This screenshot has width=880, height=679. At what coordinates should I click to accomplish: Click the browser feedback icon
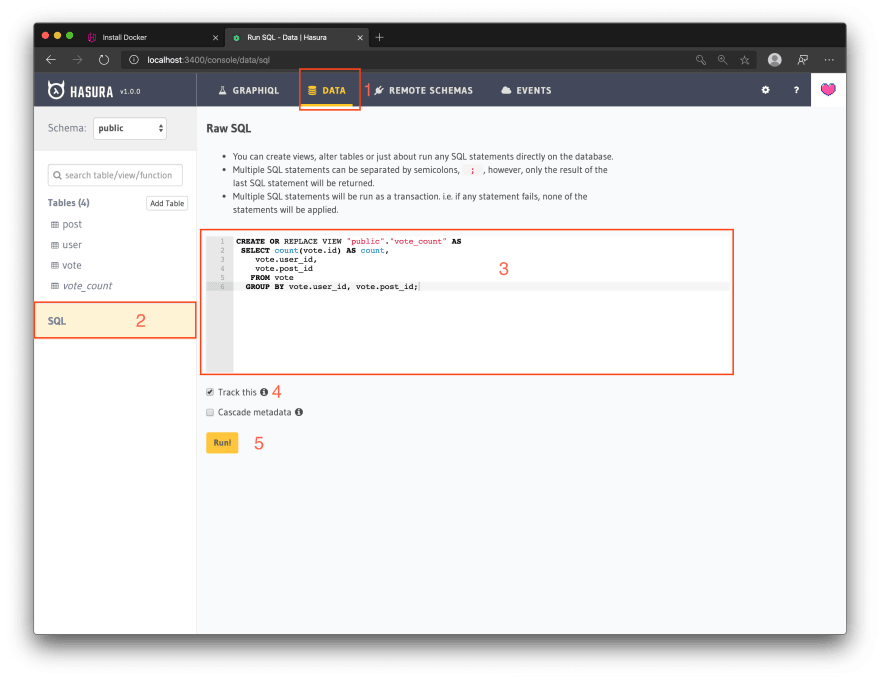[x=803, y=59]
